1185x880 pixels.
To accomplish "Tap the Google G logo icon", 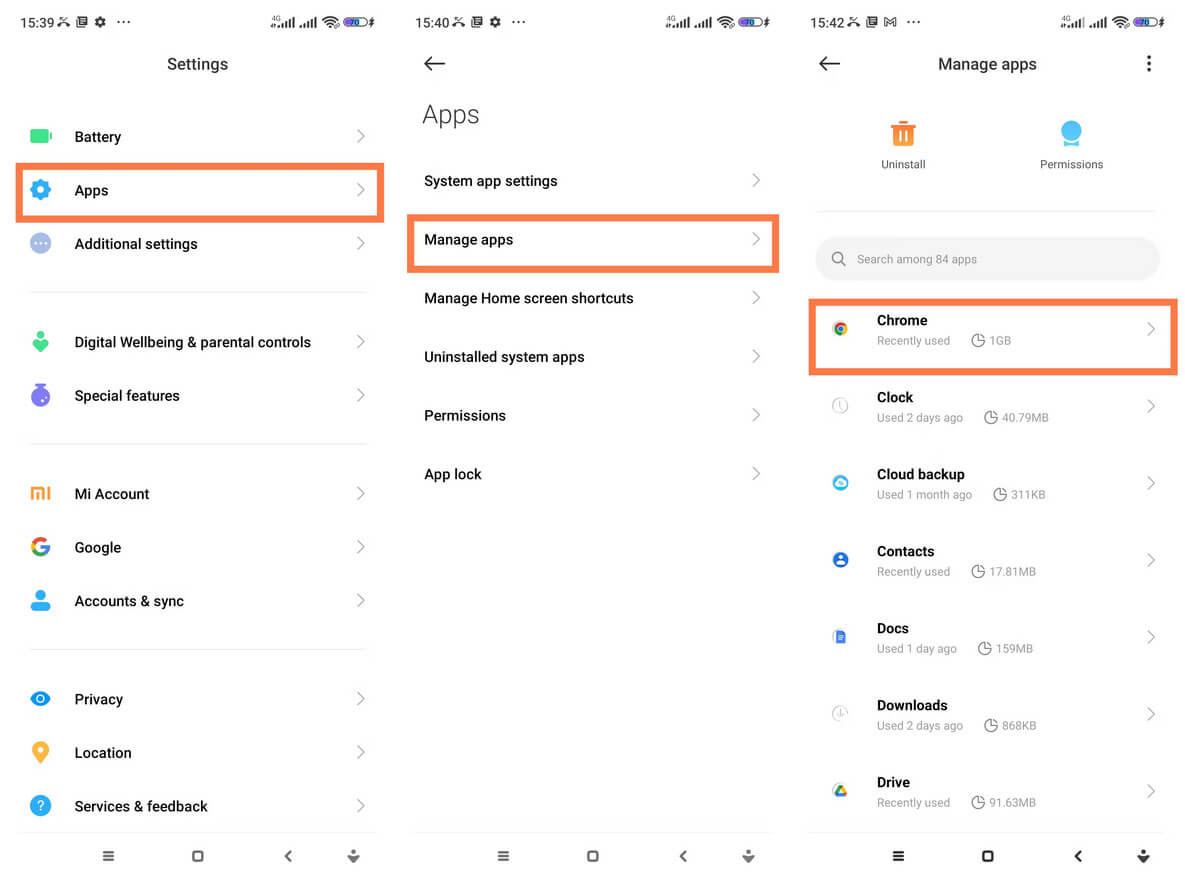I will point(41,547).
